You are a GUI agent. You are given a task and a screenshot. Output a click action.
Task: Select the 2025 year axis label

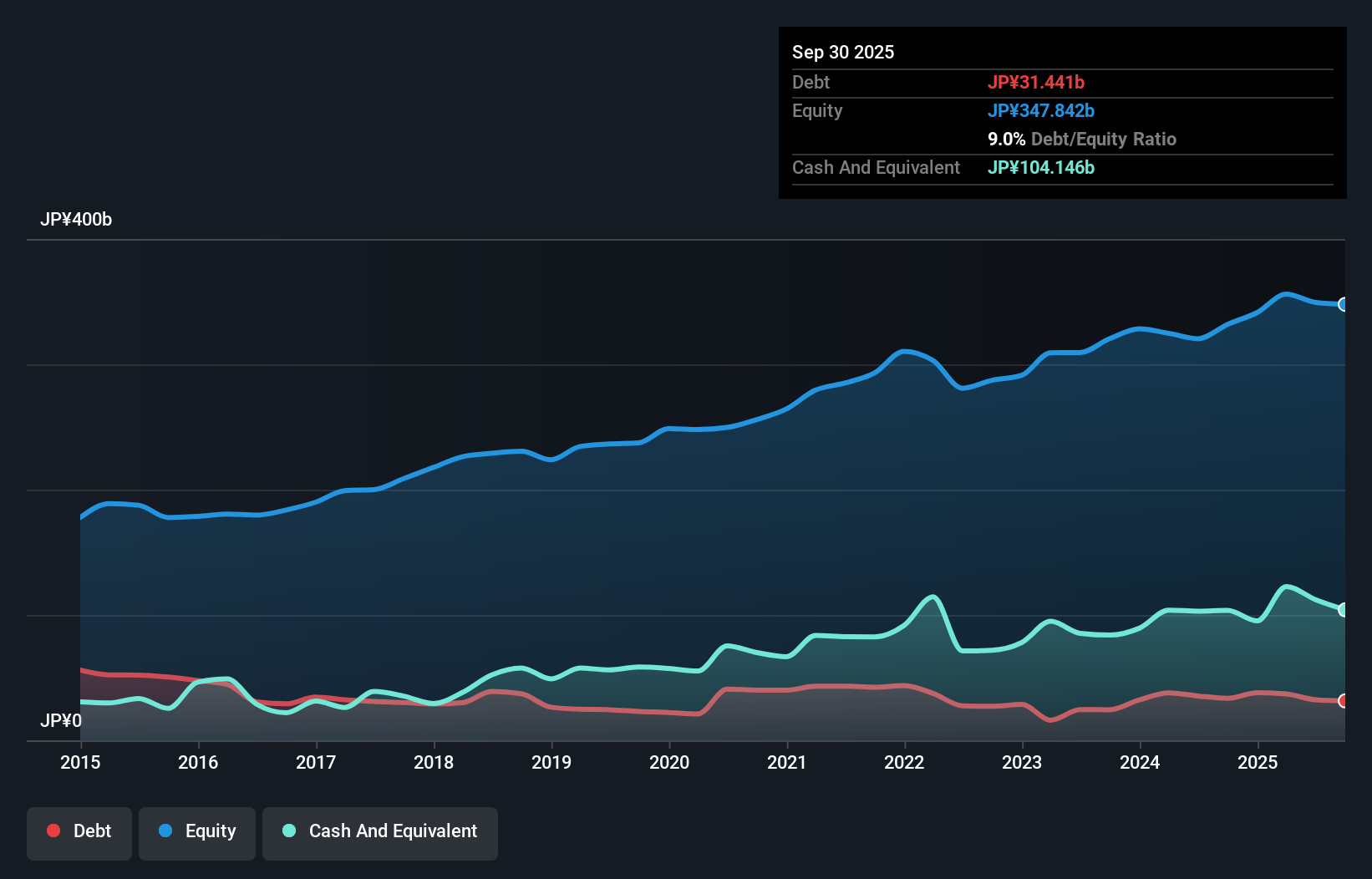point(1258,762)
